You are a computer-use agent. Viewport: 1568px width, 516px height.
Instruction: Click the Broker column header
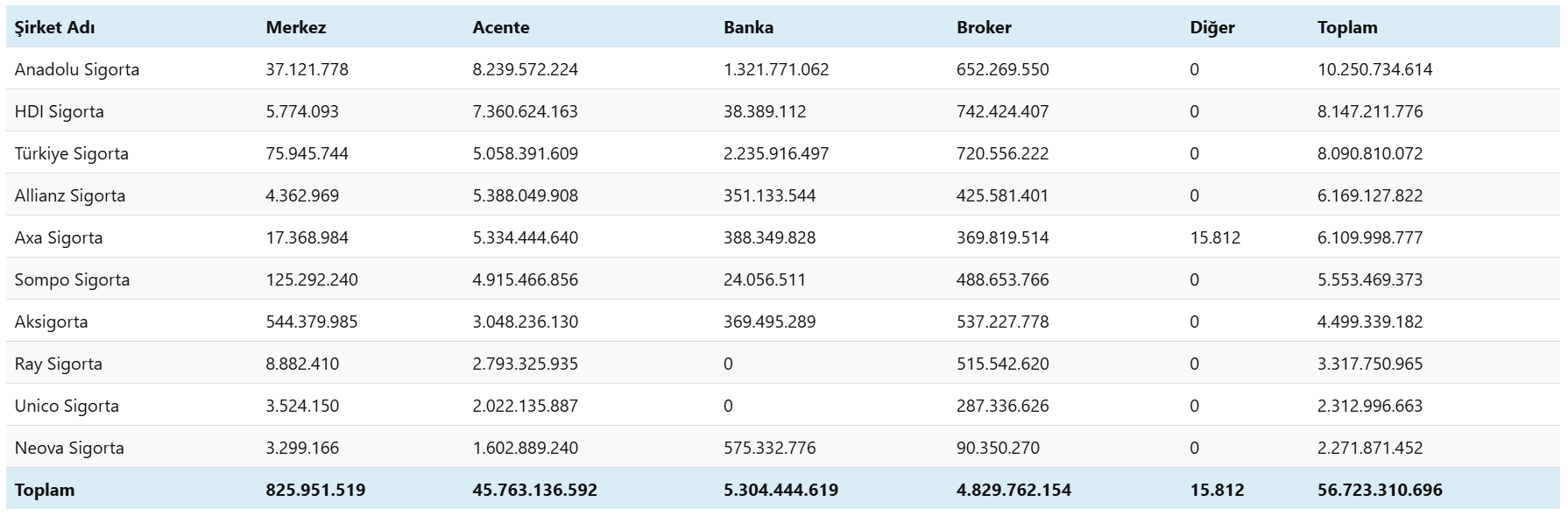(984, 27)
